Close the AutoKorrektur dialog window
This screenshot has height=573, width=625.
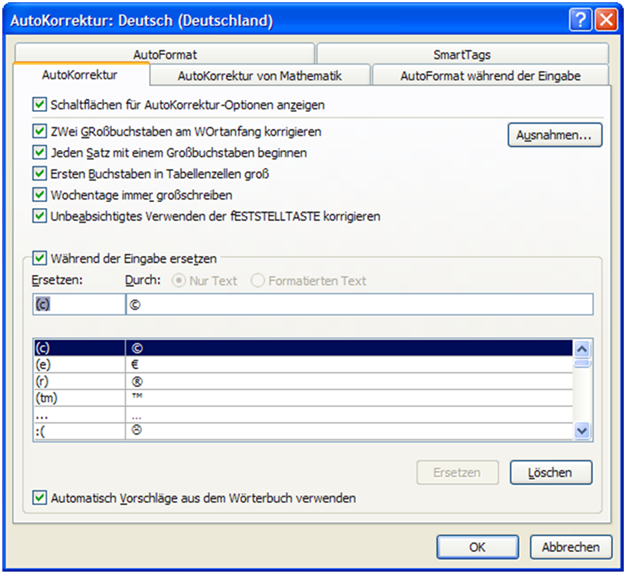604,19
